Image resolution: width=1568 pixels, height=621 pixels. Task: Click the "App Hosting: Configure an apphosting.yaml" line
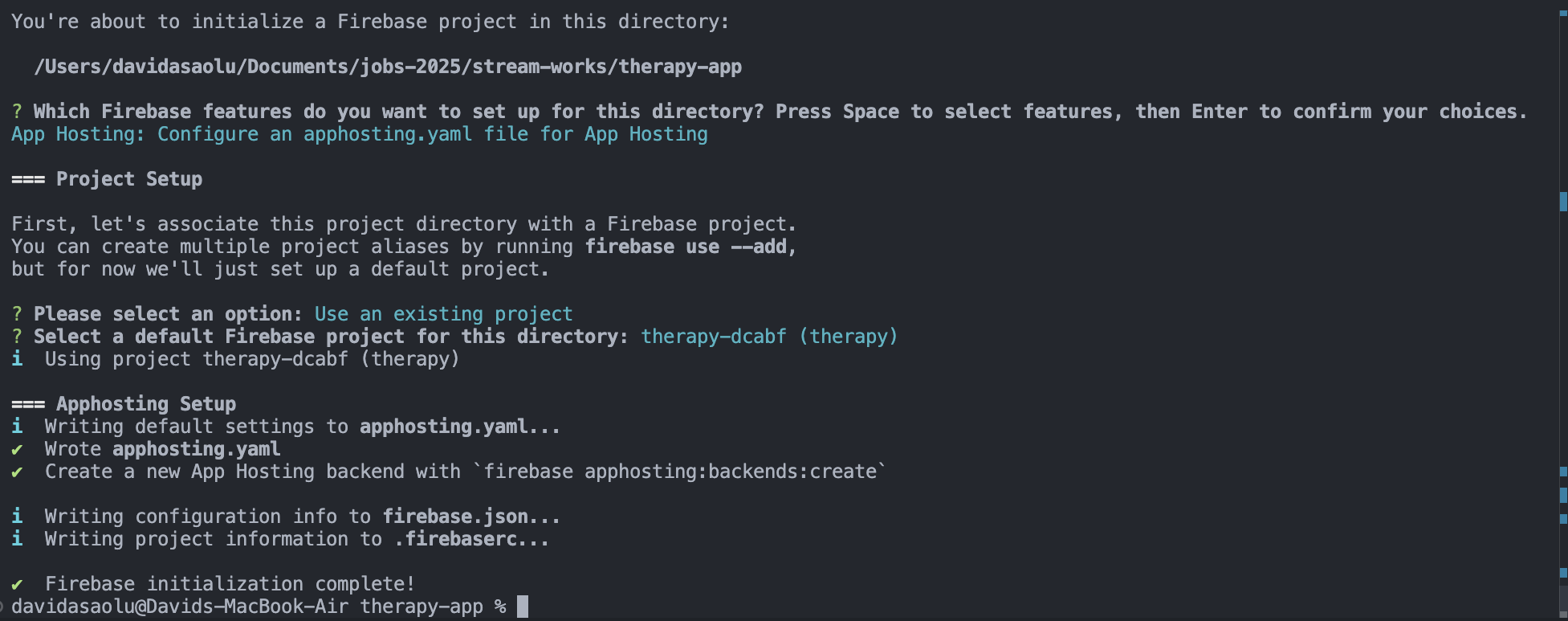[x=359, y=134]
